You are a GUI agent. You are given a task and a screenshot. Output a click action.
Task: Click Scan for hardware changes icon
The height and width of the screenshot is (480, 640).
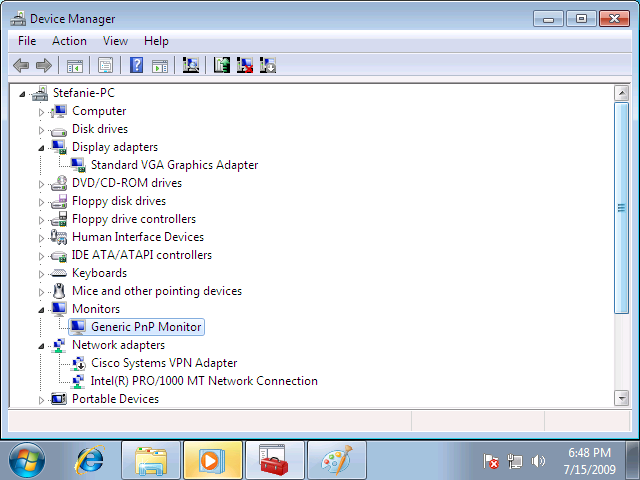coord(191,65)
